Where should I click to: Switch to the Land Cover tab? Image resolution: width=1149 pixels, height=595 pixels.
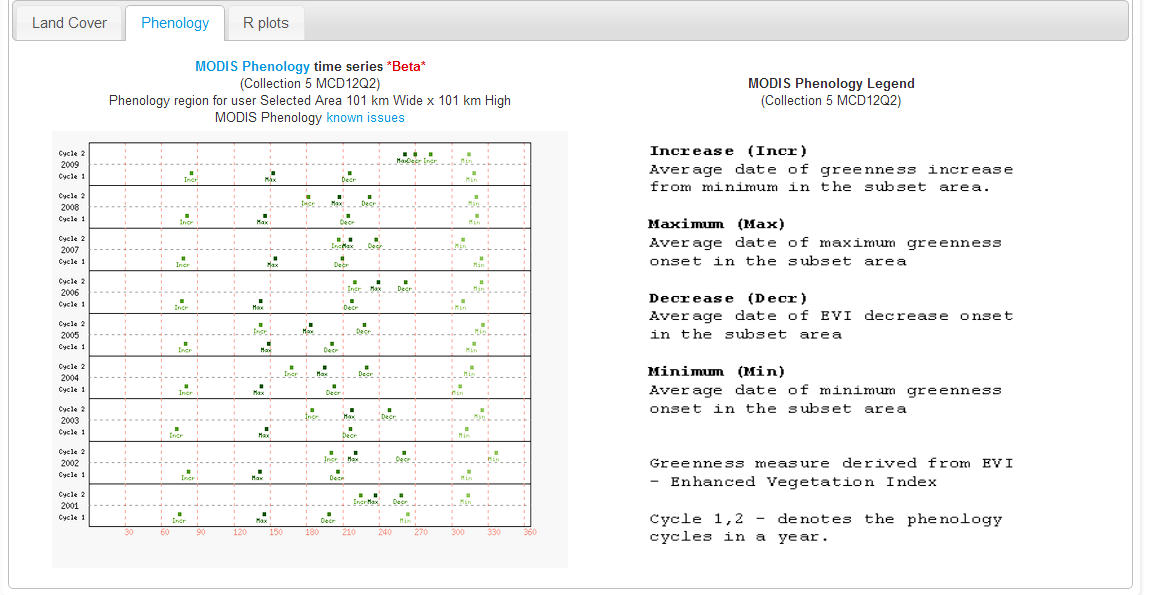click(x=69, y=23)
